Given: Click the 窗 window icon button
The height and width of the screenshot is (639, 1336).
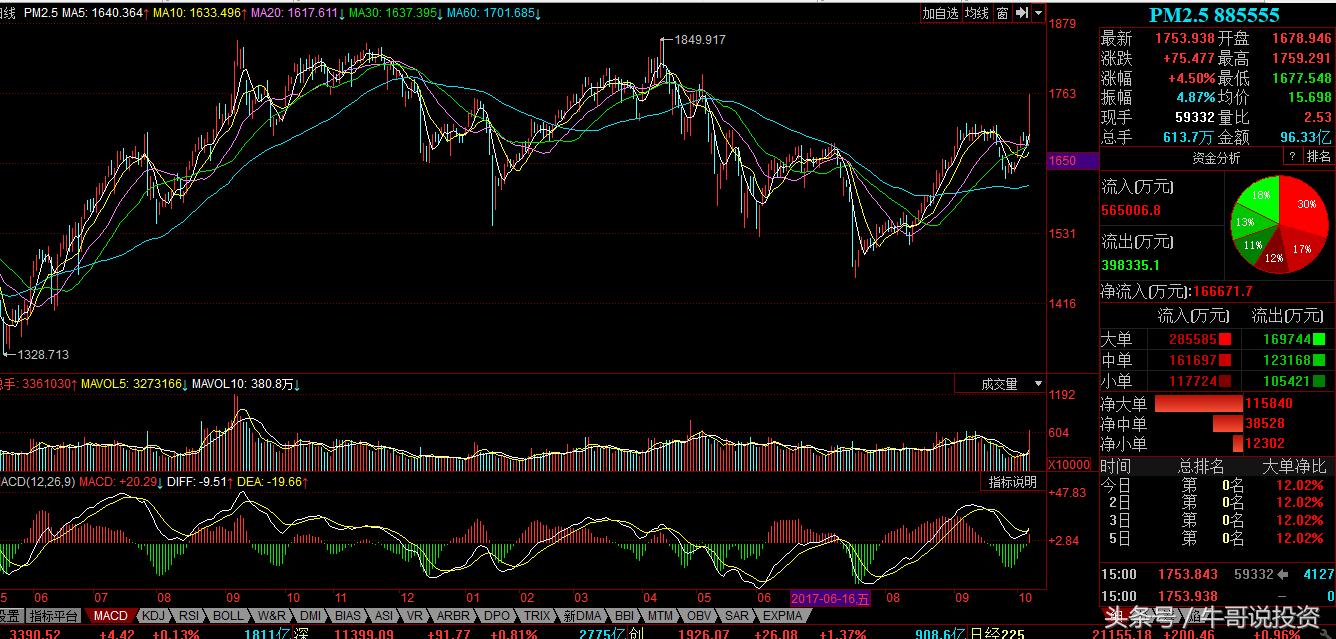Looking at the screenshot, I should tap(1002, 13).
